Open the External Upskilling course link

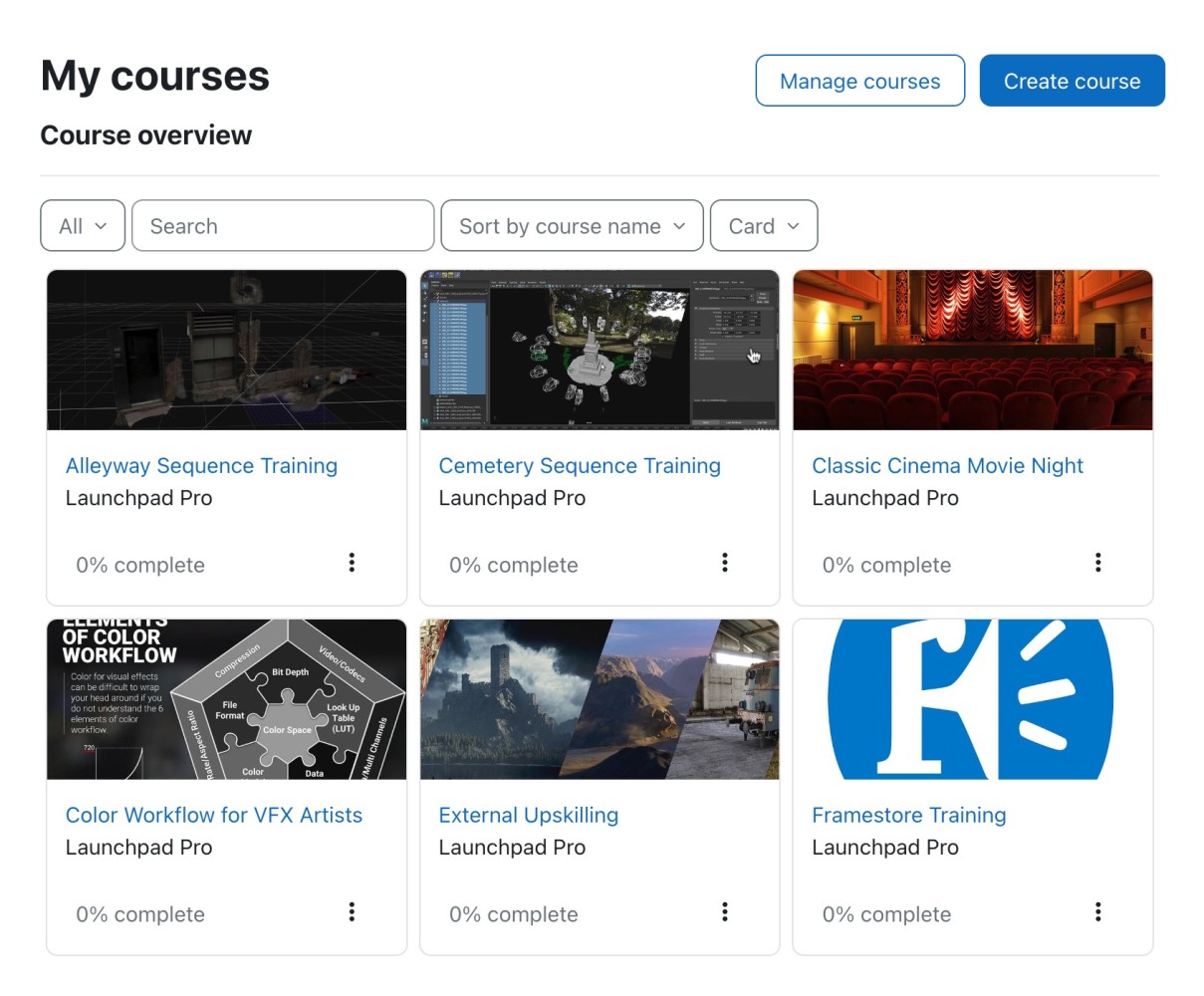pos(529,816)
